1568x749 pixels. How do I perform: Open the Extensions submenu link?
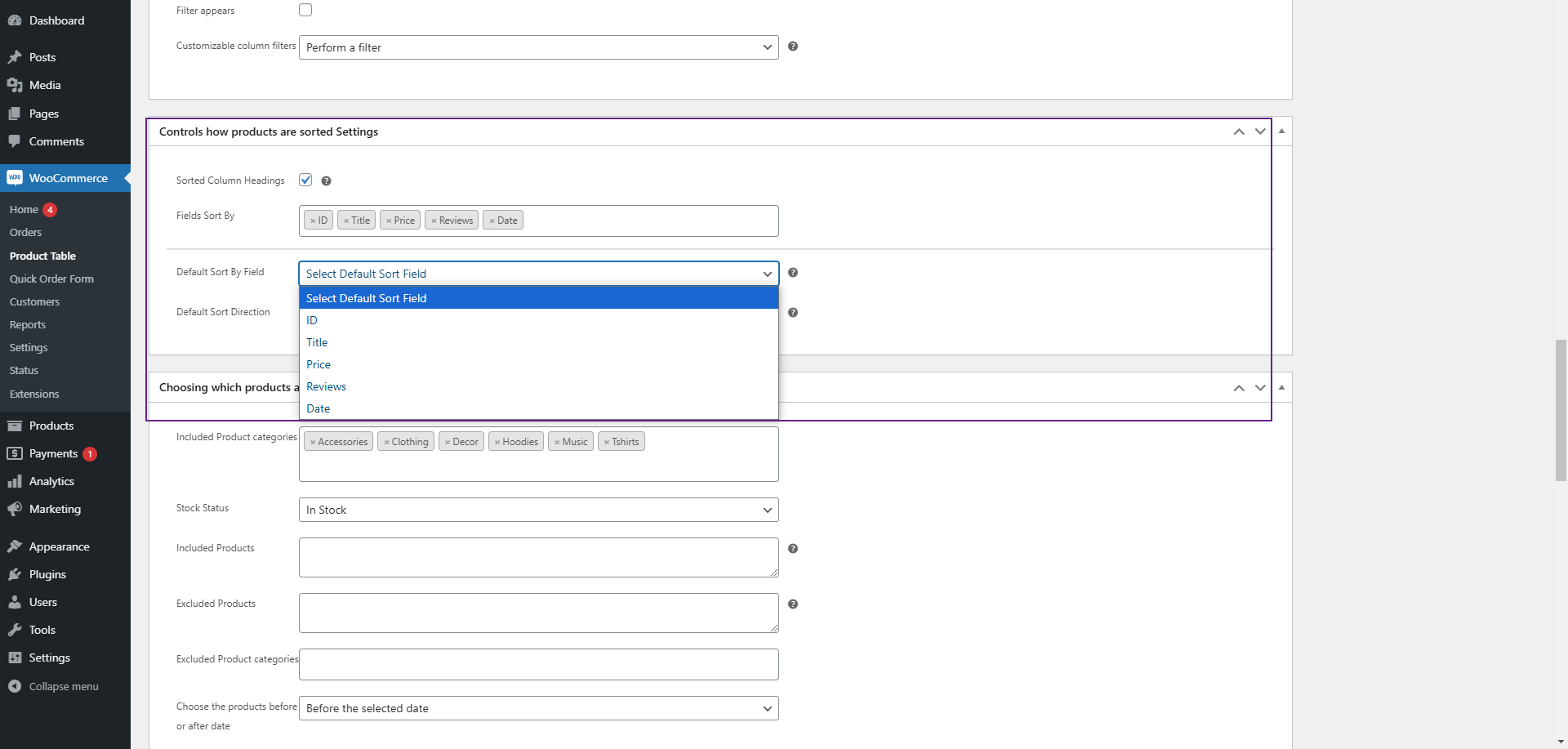(34, 395)
